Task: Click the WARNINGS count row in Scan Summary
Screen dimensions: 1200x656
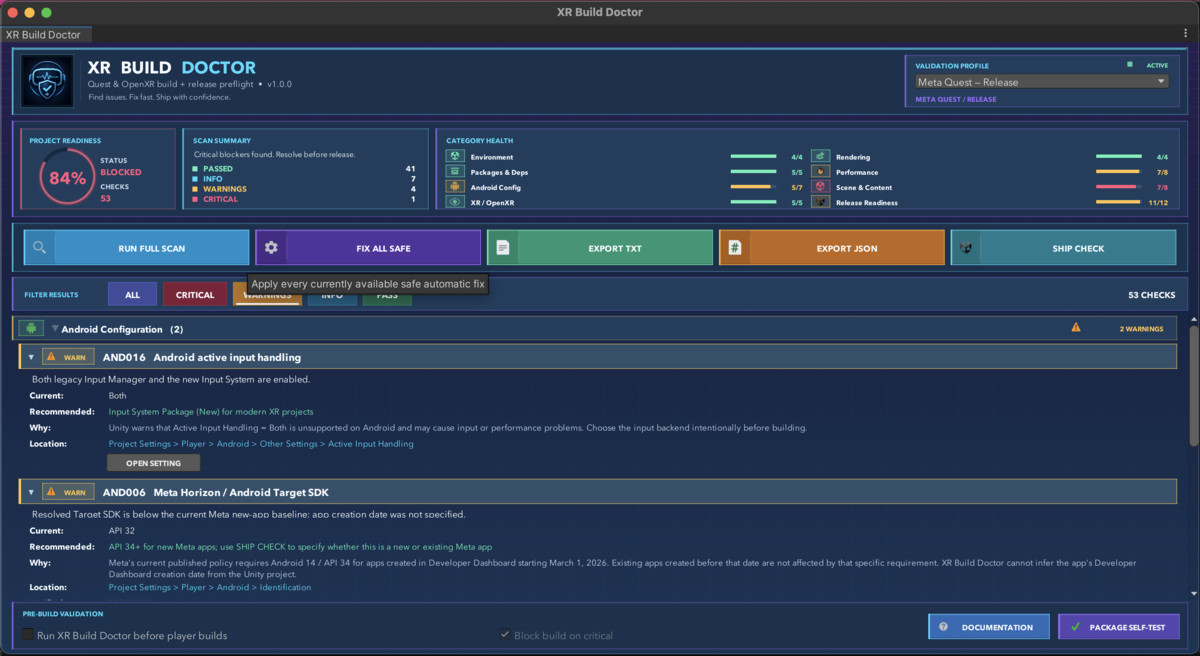Action: 305,189
